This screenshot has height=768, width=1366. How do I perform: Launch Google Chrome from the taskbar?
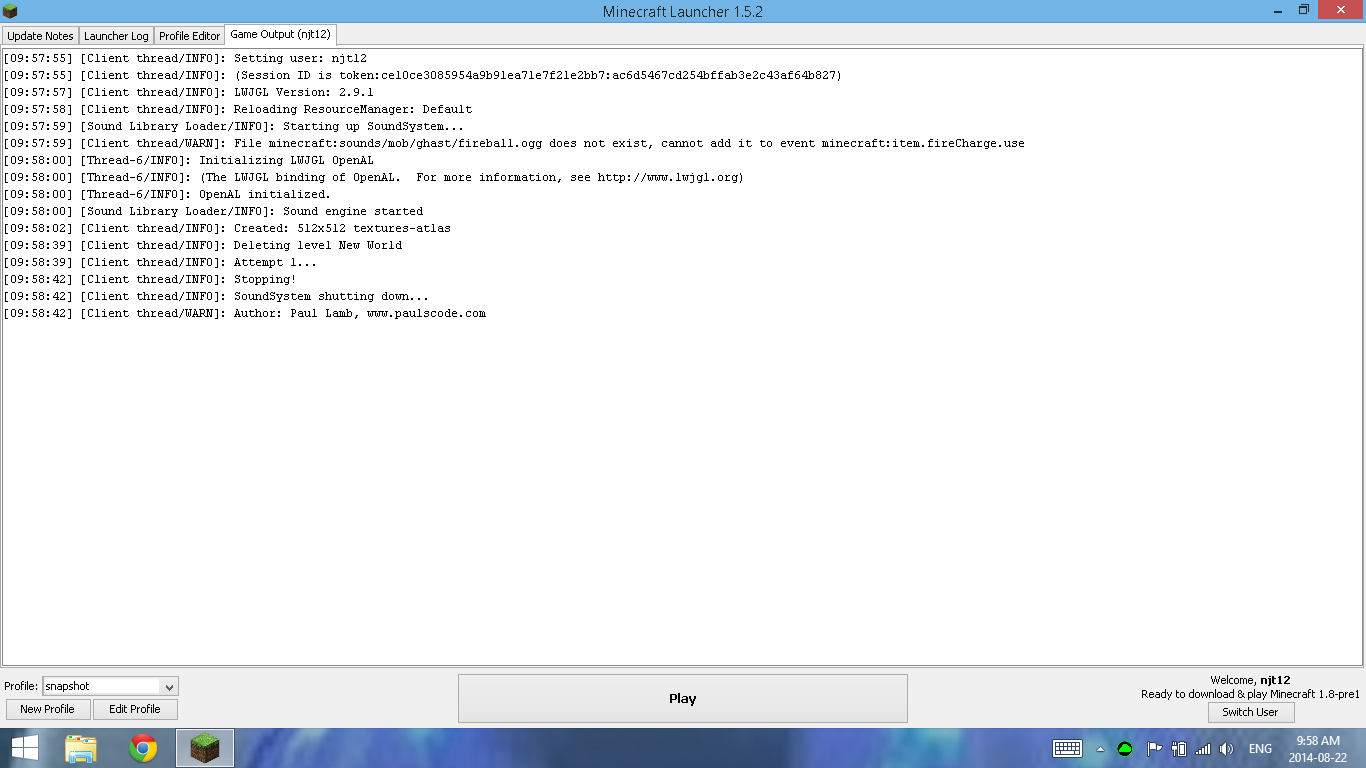pos(143,748)
